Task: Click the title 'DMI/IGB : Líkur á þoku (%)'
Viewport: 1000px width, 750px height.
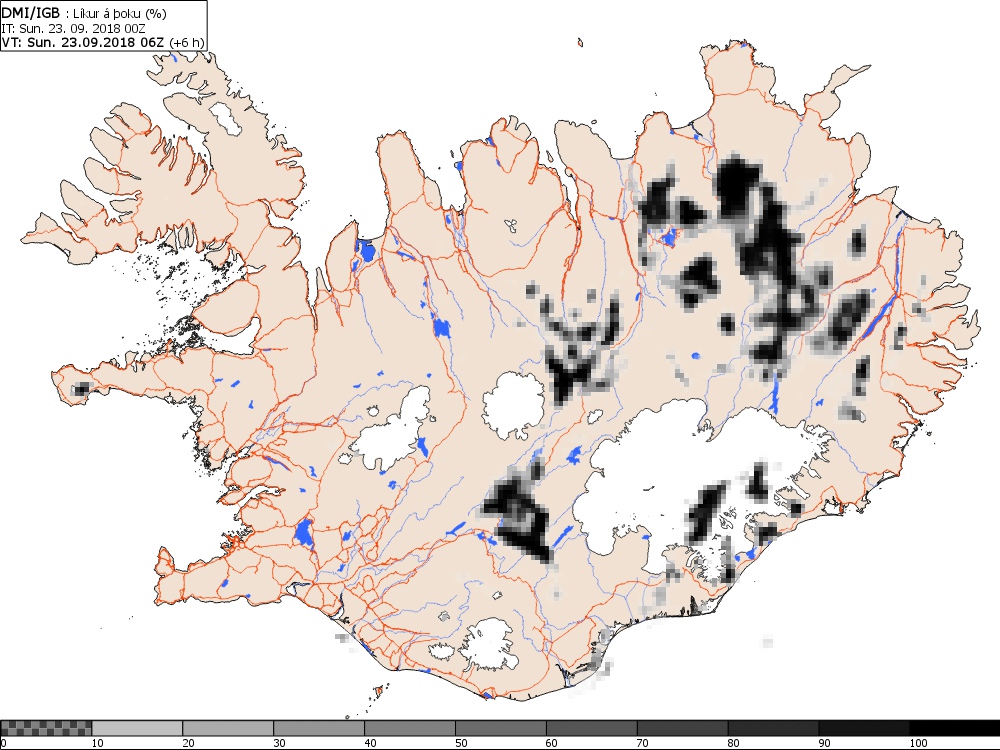Action: coord(84,13)
